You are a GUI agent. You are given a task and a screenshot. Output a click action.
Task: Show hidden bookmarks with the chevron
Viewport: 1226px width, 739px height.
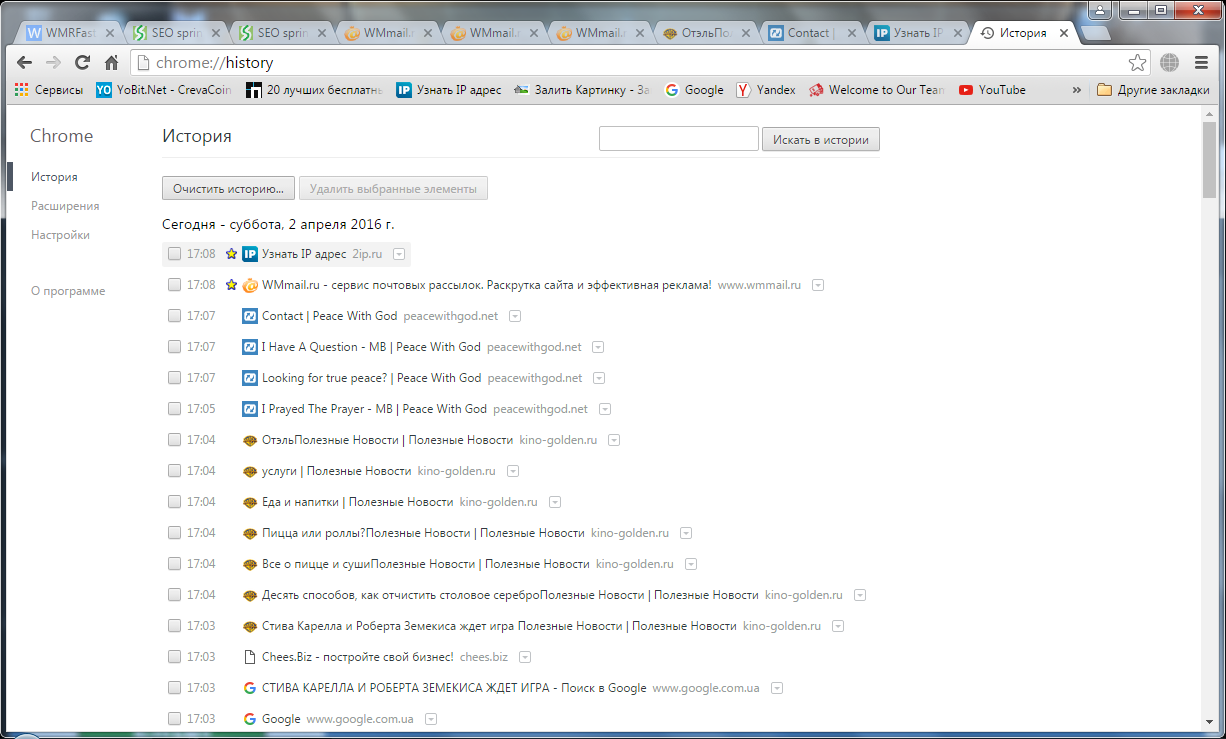pos(1077,90)
